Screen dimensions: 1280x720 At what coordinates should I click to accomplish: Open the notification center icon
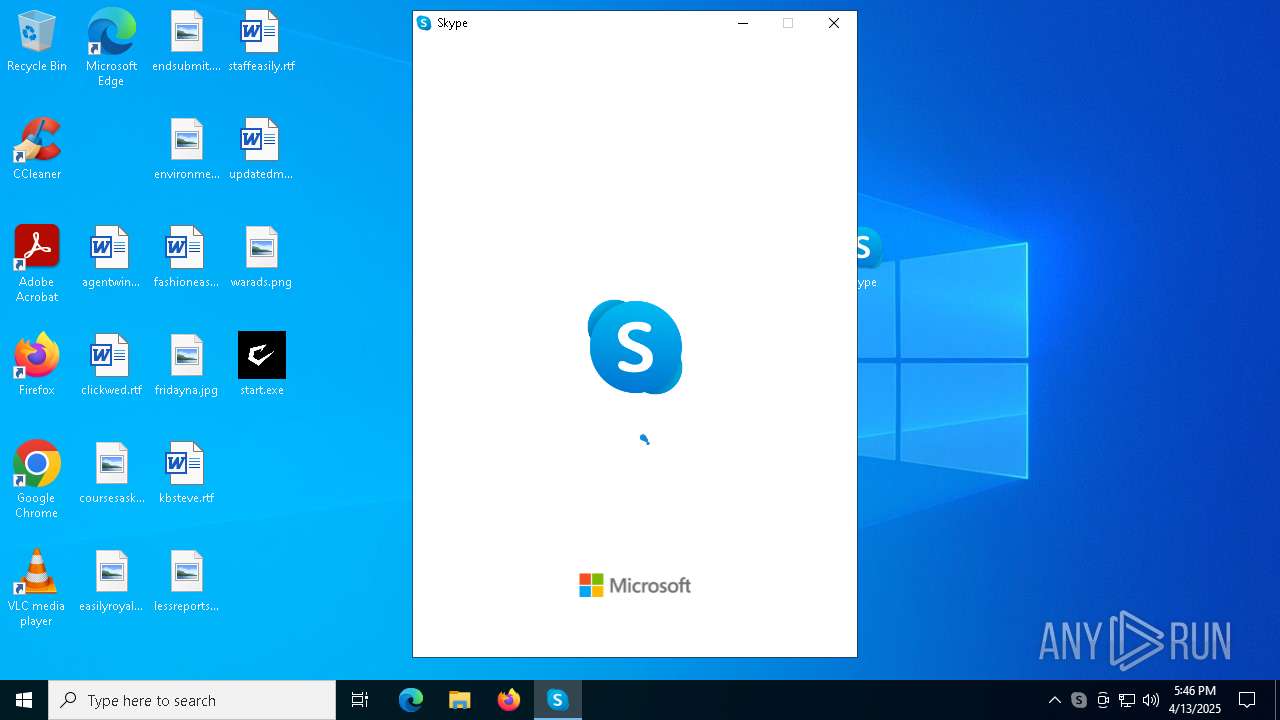[1247, 700]
